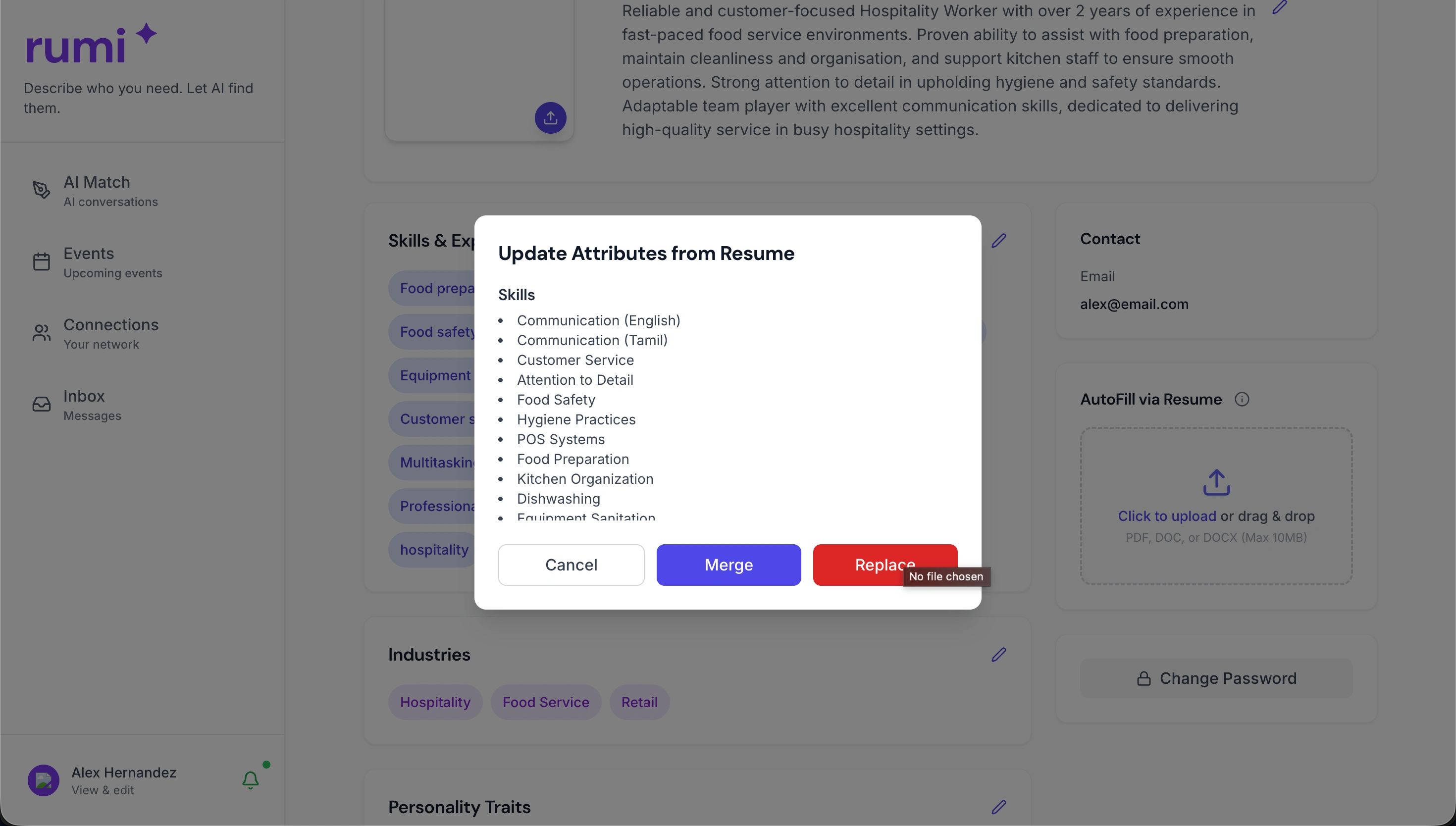
Task: Cancel the Update Attributes dialog
Action: 571,565
